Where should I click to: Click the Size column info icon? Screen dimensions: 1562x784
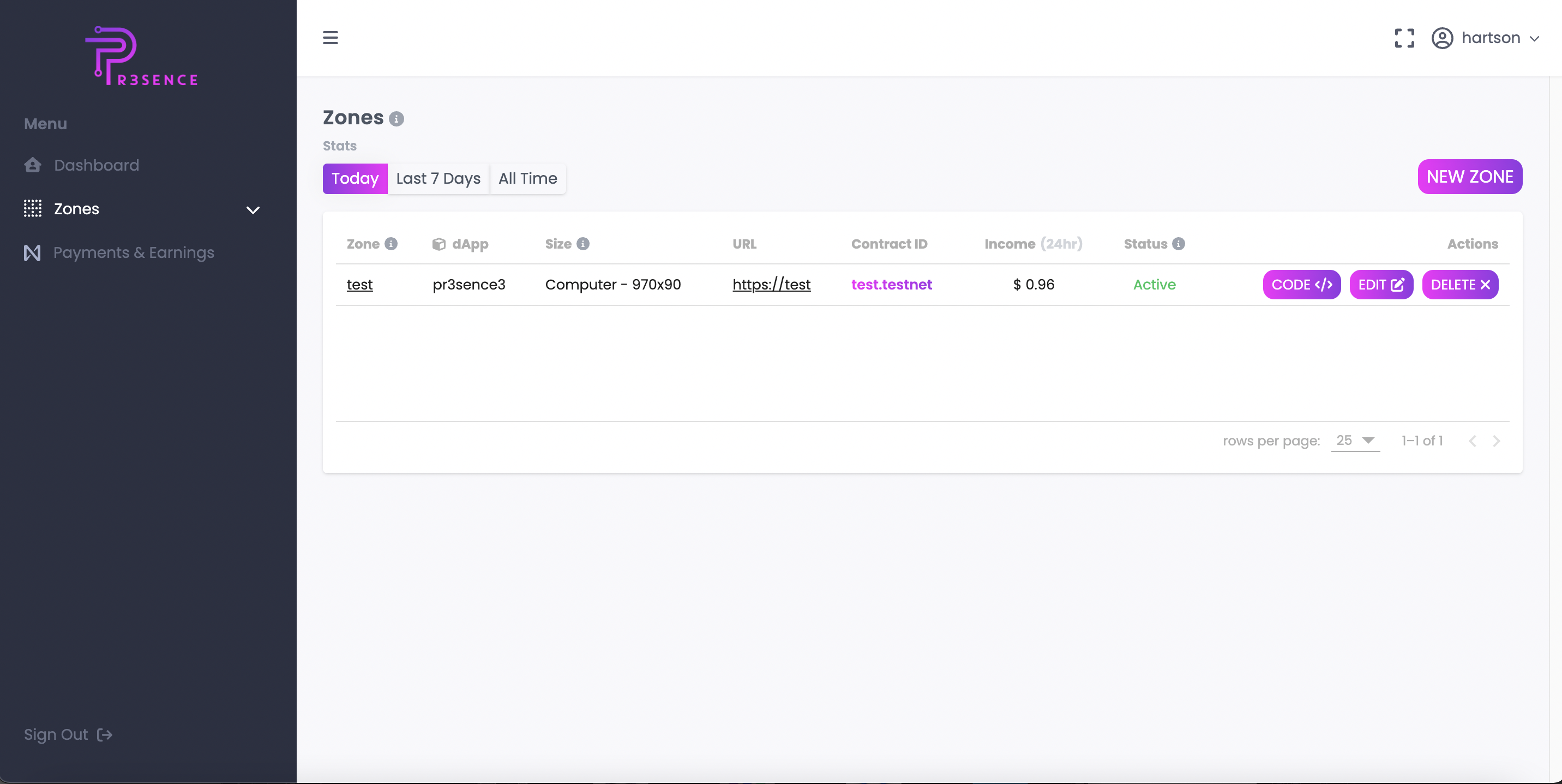(582, 244)
